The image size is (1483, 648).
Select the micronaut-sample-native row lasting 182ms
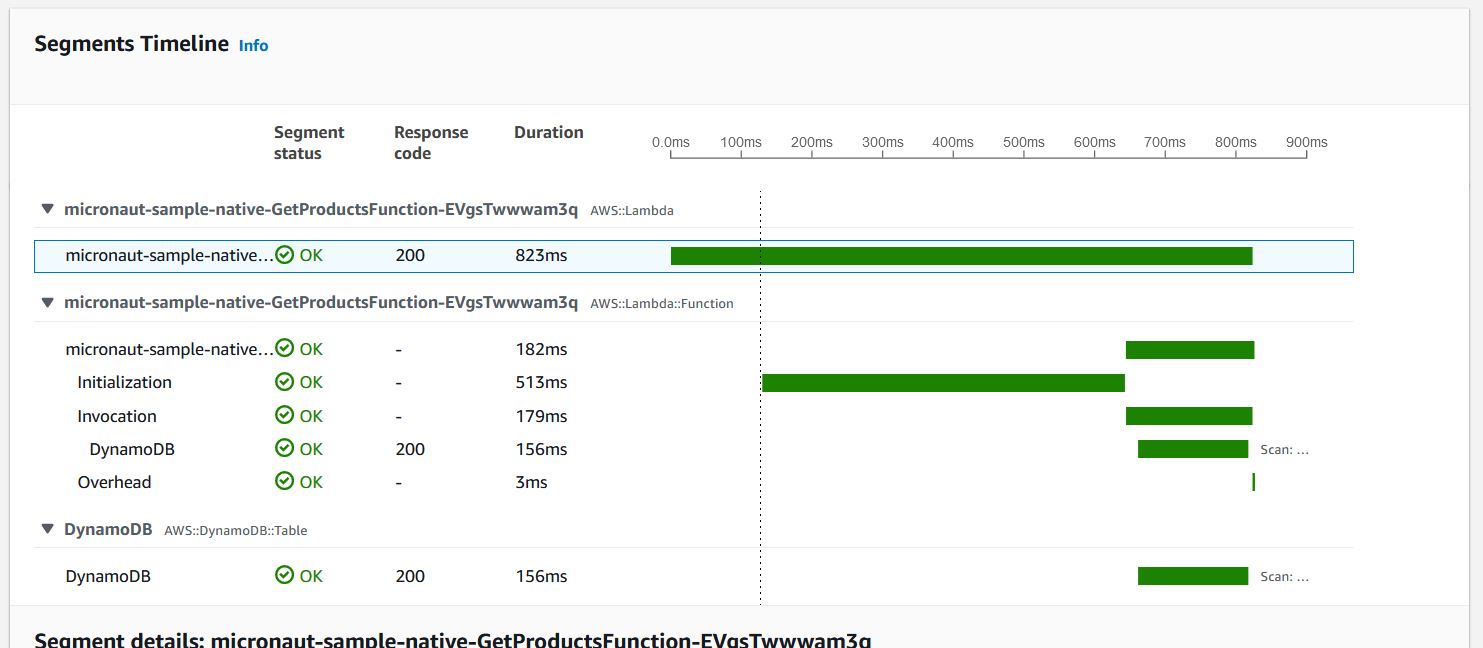point(694,349)
